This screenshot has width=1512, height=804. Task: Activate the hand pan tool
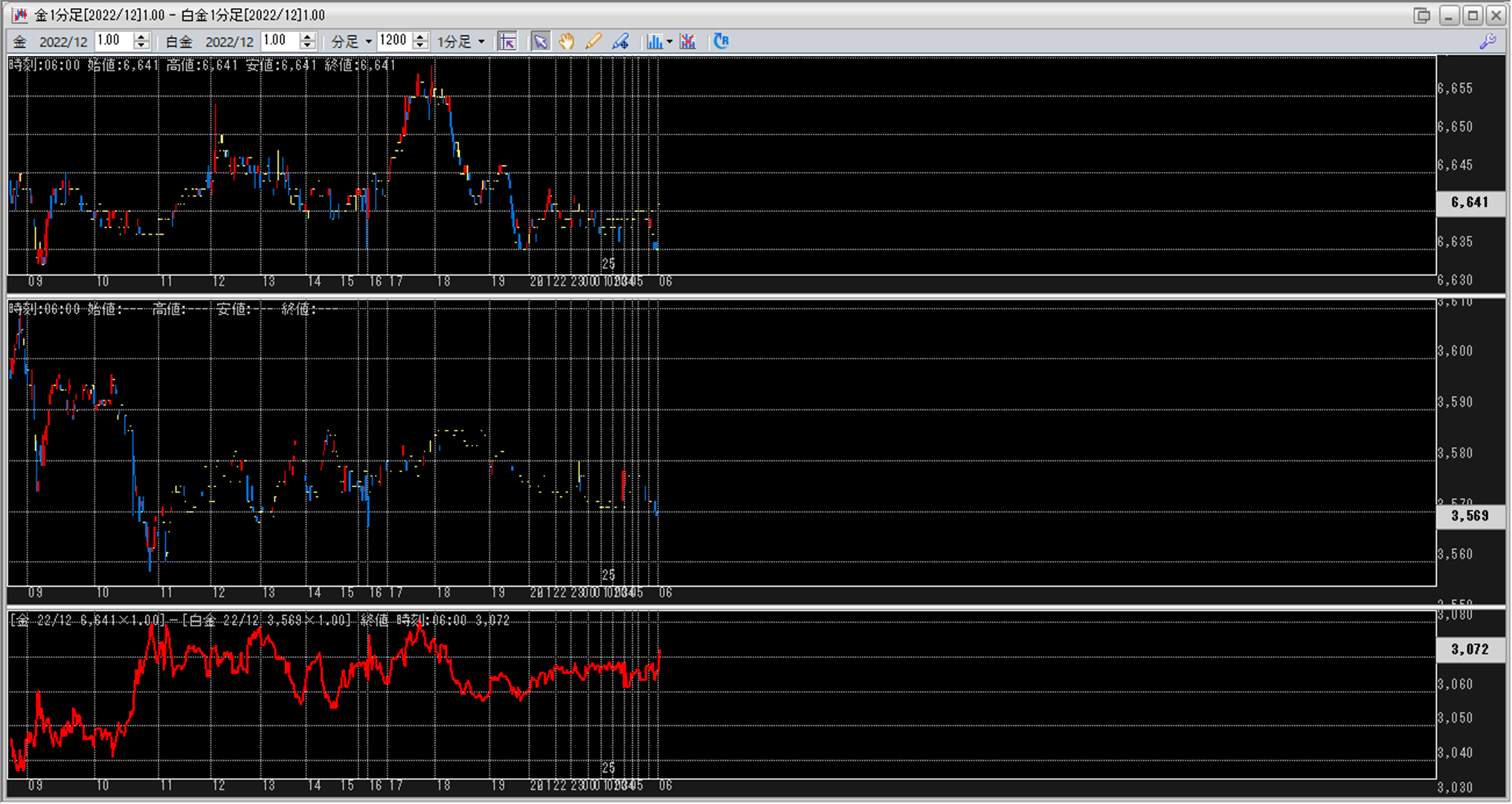coord(567,42)
